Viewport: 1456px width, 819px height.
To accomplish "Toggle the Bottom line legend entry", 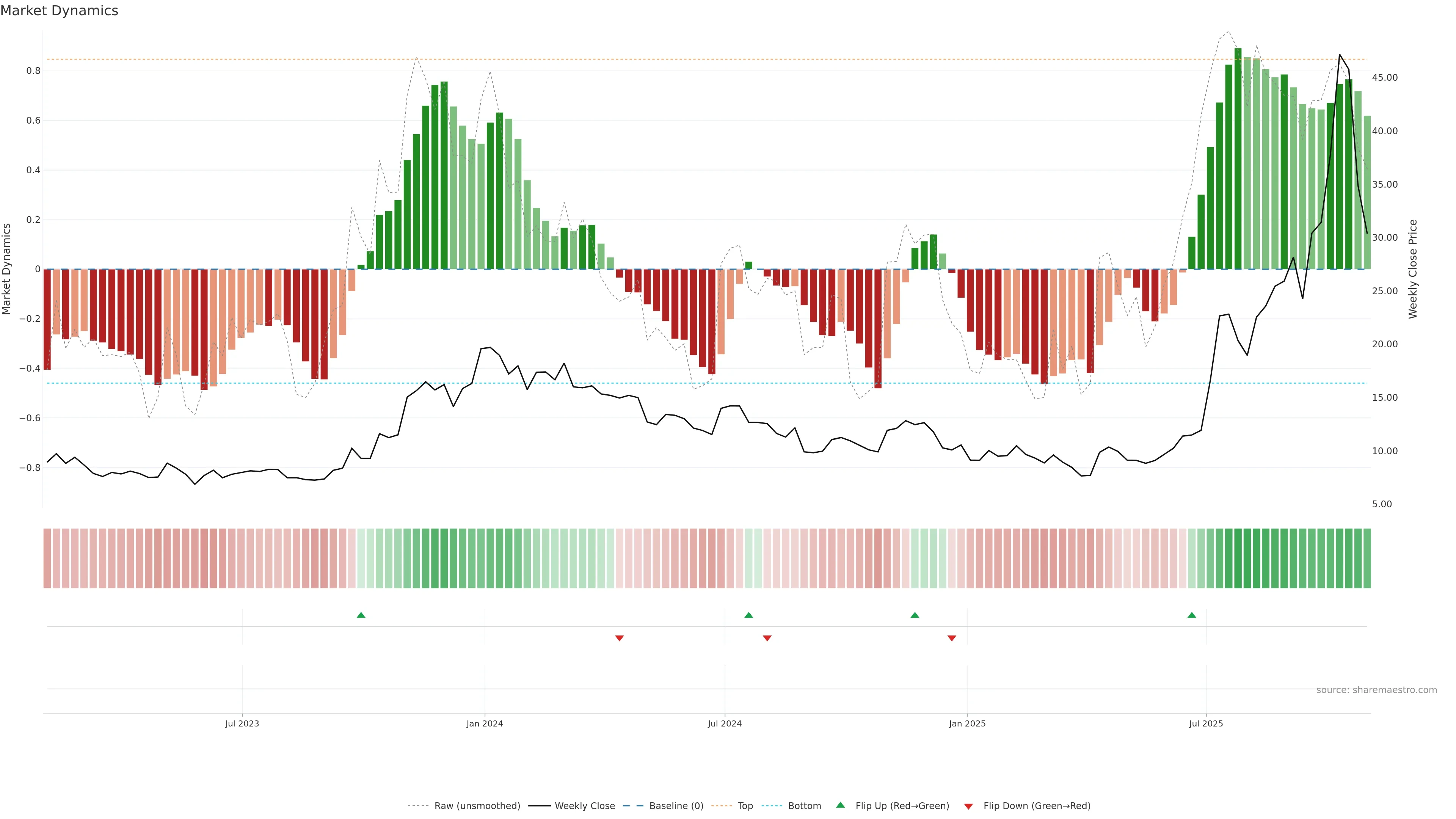I will [x=804, y=806].
